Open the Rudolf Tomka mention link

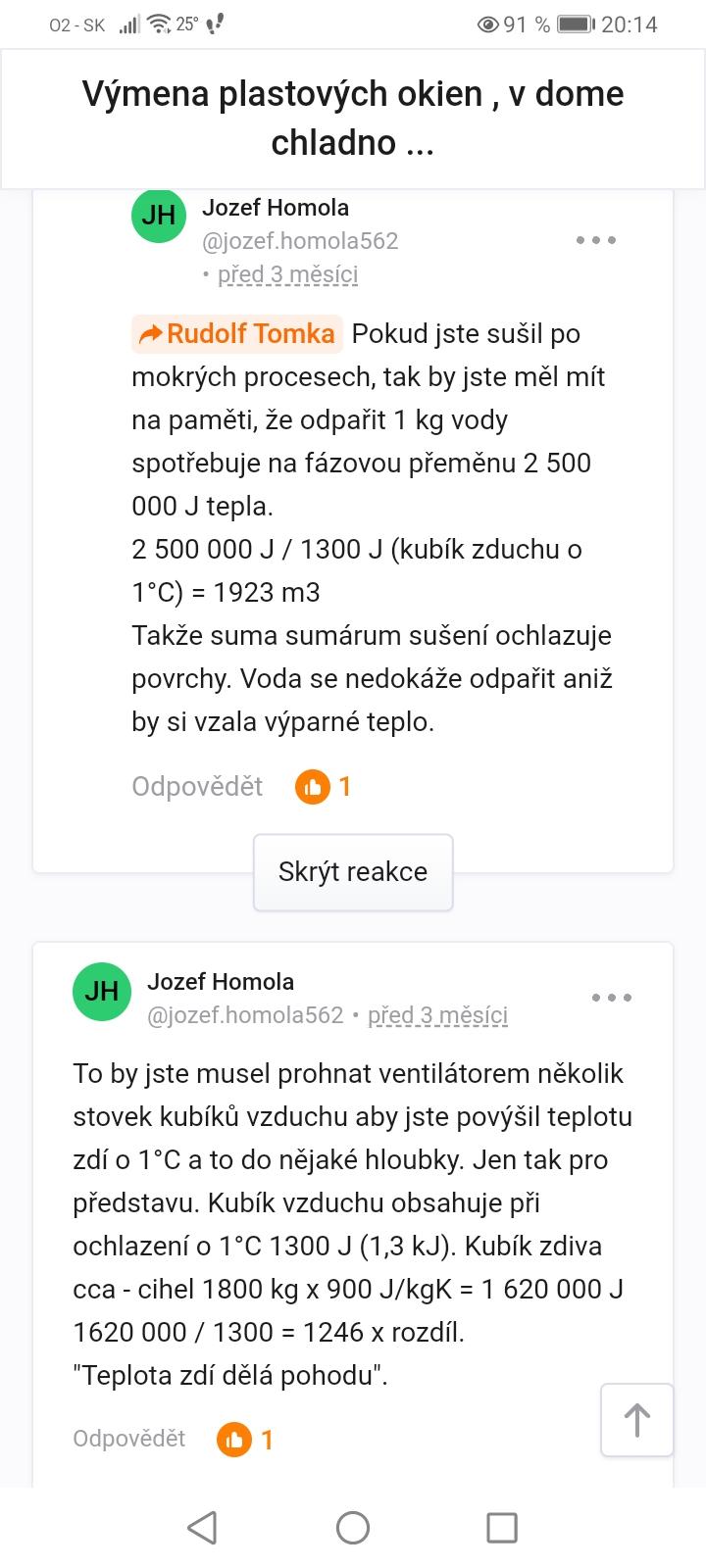tap(237, 334)
